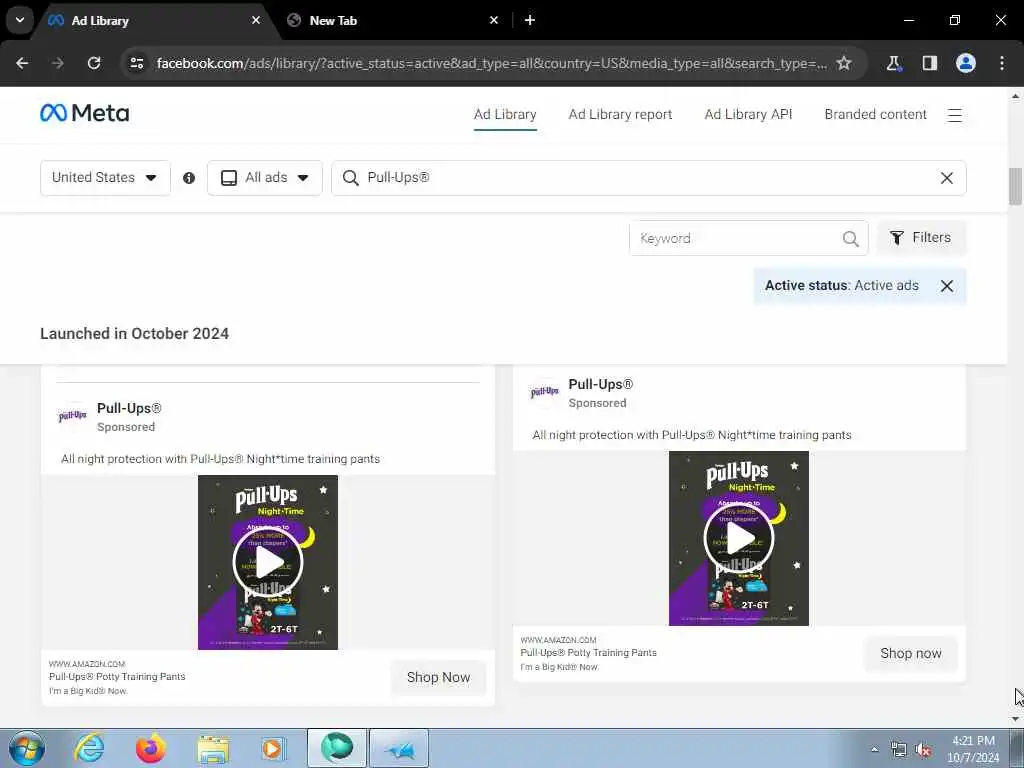Click the magnifier in the Keyword field

[x=850, y=239]
